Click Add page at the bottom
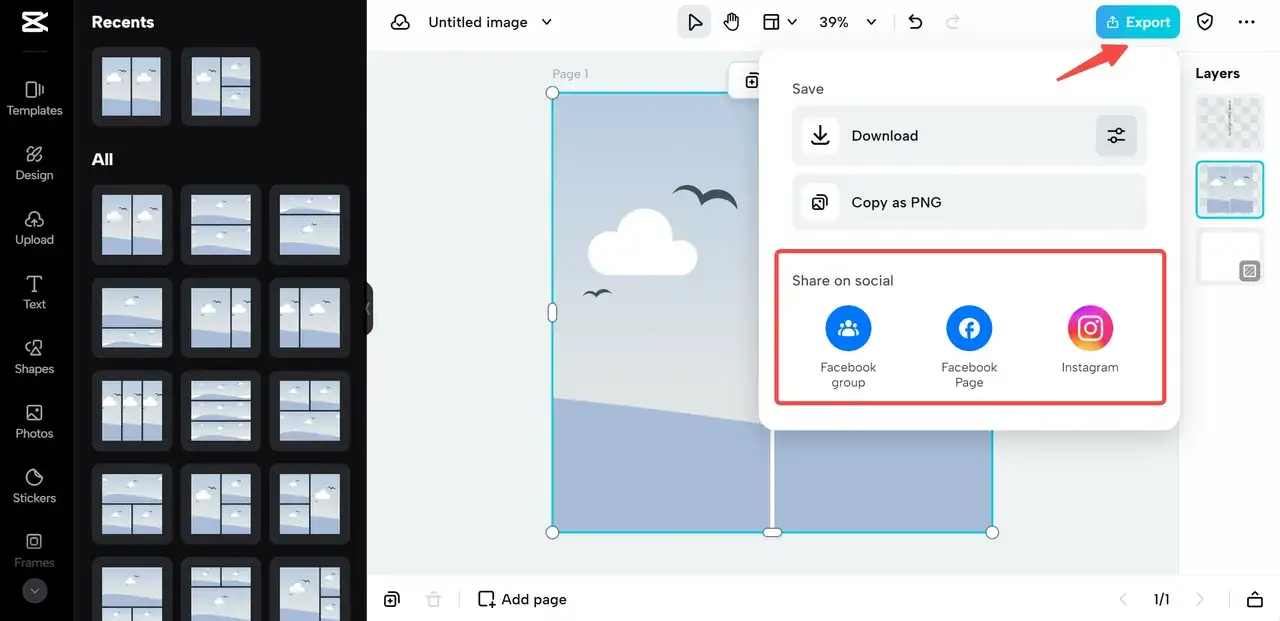Viewport: 1280px width, 621px height. (x=522, y=599)
